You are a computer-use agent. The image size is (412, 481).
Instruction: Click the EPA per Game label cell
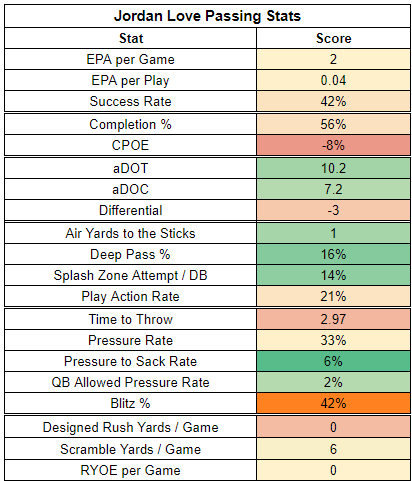[131, 59]
